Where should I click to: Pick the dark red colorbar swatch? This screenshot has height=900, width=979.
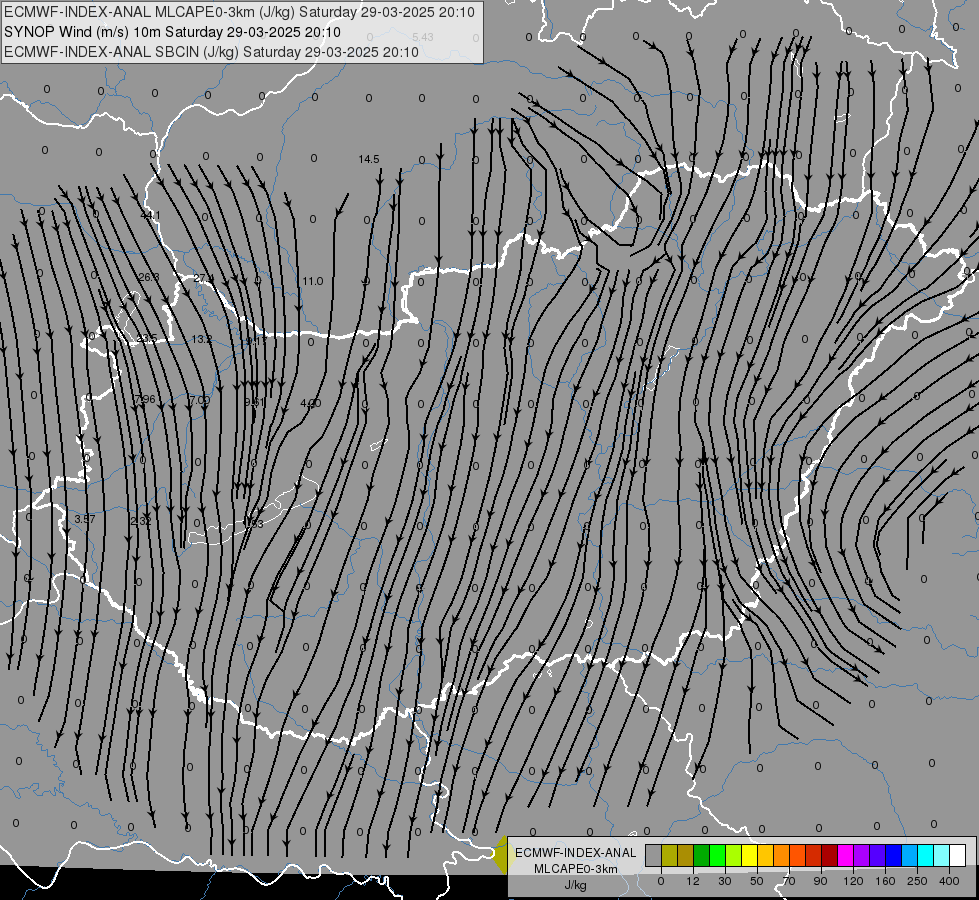(829, 855)
